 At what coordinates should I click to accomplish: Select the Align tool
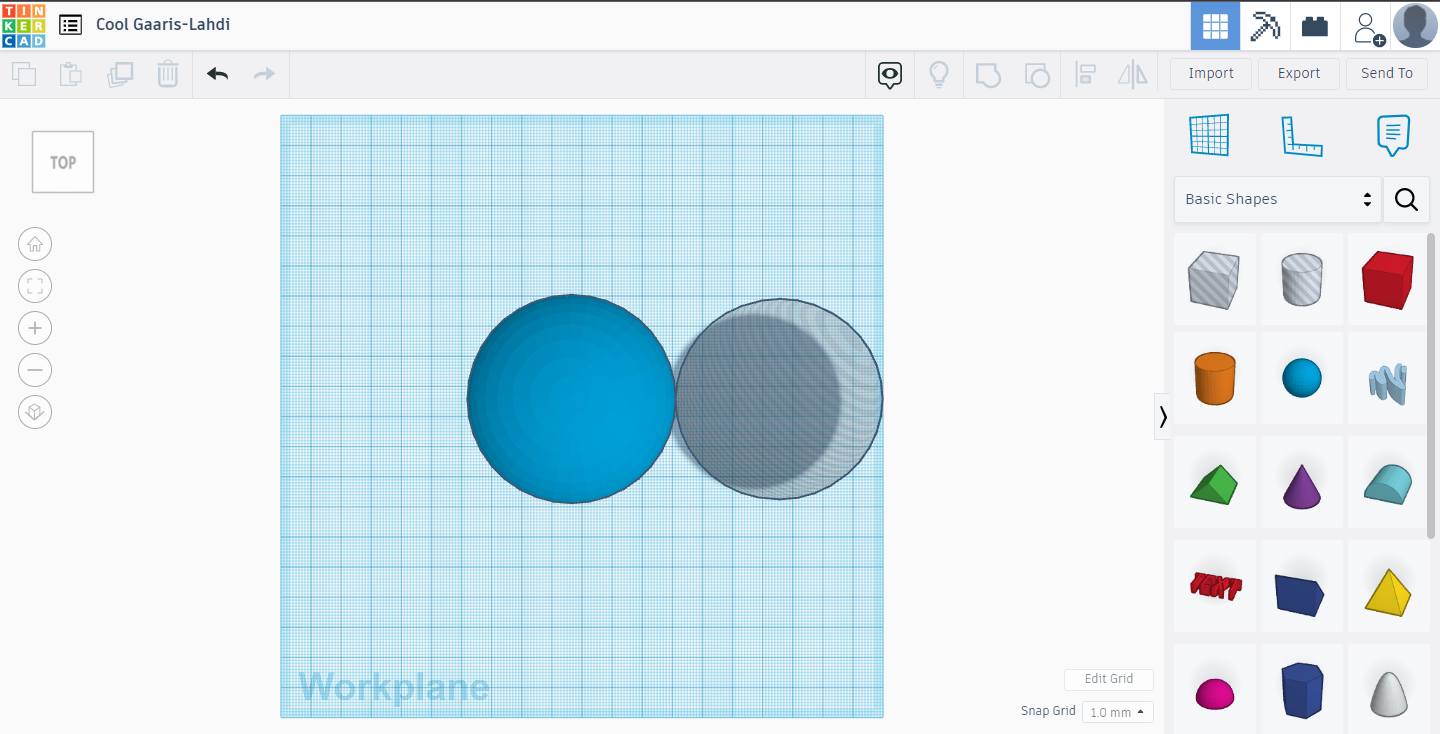pyautogui.click(x=1085, y=74)
